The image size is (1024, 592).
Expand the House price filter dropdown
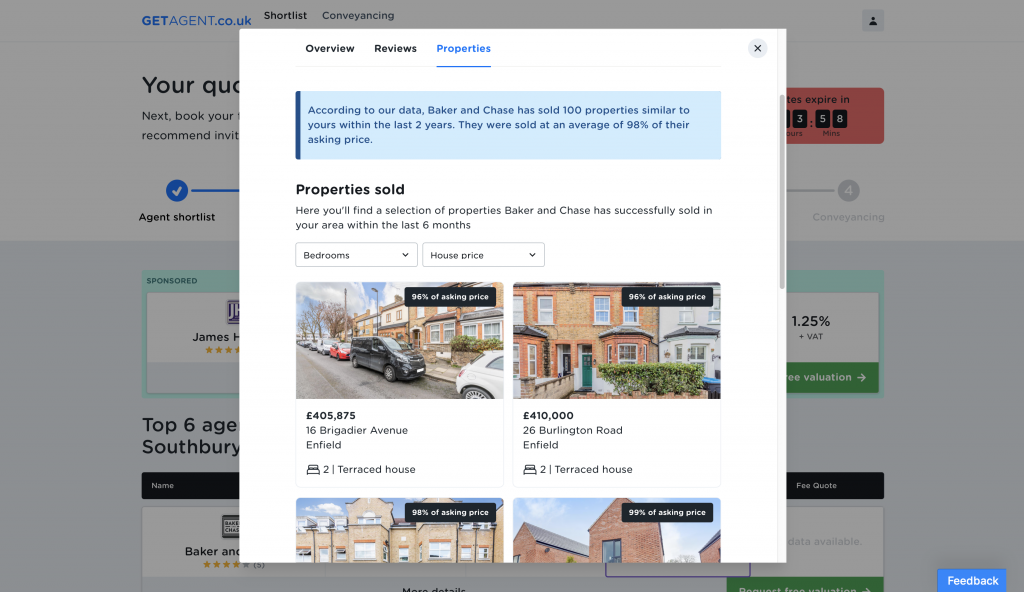(483, 255)
